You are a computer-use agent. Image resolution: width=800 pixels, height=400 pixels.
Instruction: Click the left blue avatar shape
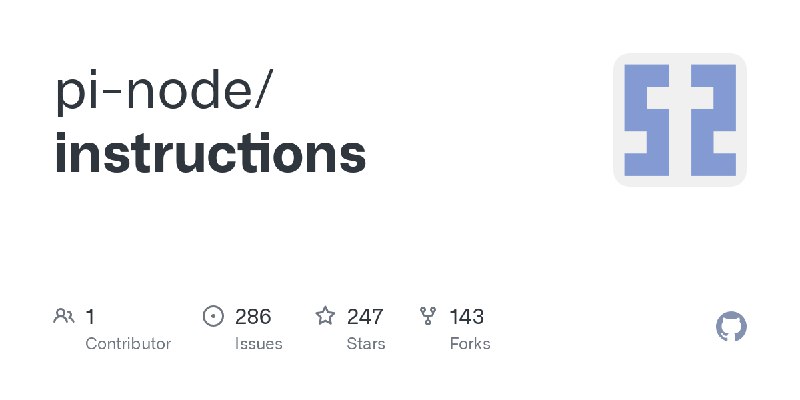646,120
